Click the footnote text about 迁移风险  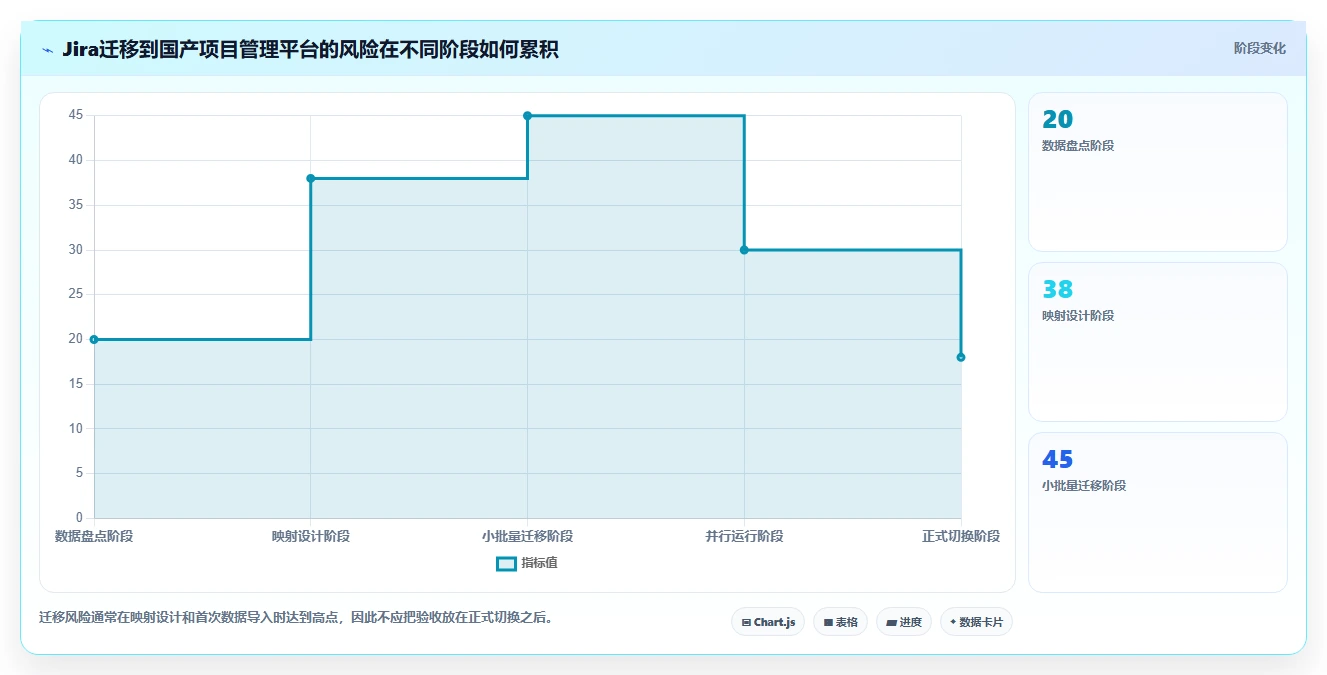coord(296,618)
